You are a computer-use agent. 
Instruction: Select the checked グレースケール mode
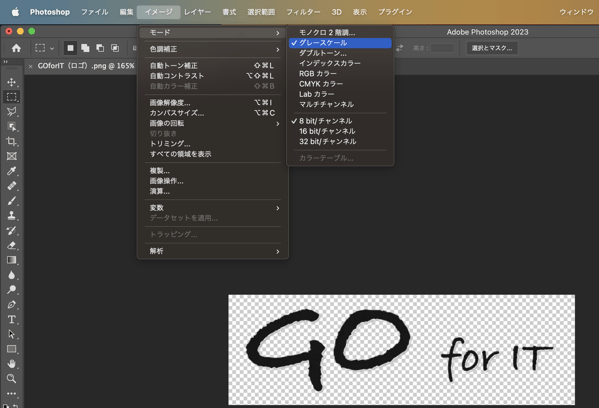click(x=340, y=43)
